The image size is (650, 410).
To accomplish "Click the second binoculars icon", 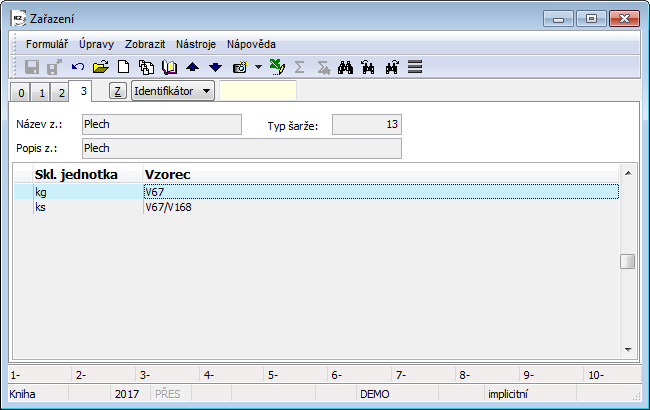I will 368,67.
